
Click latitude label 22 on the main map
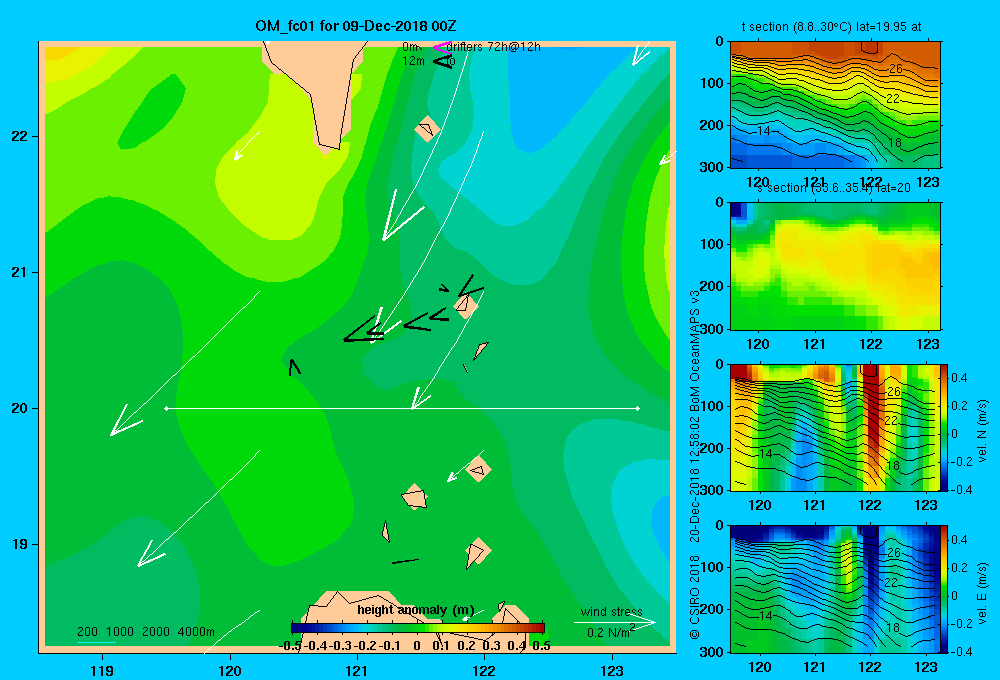20,137
